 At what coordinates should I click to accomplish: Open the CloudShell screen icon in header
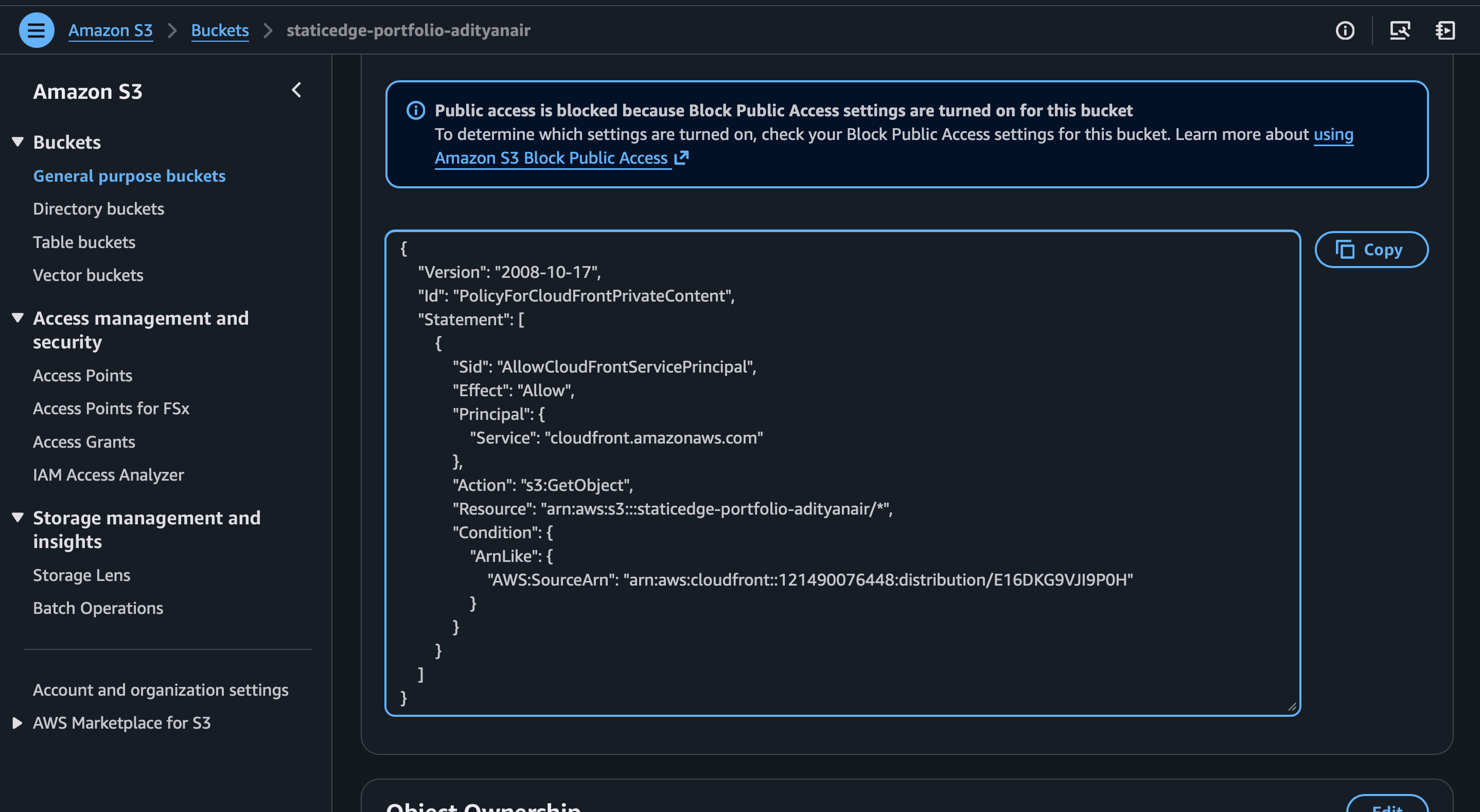(1400, 30)
